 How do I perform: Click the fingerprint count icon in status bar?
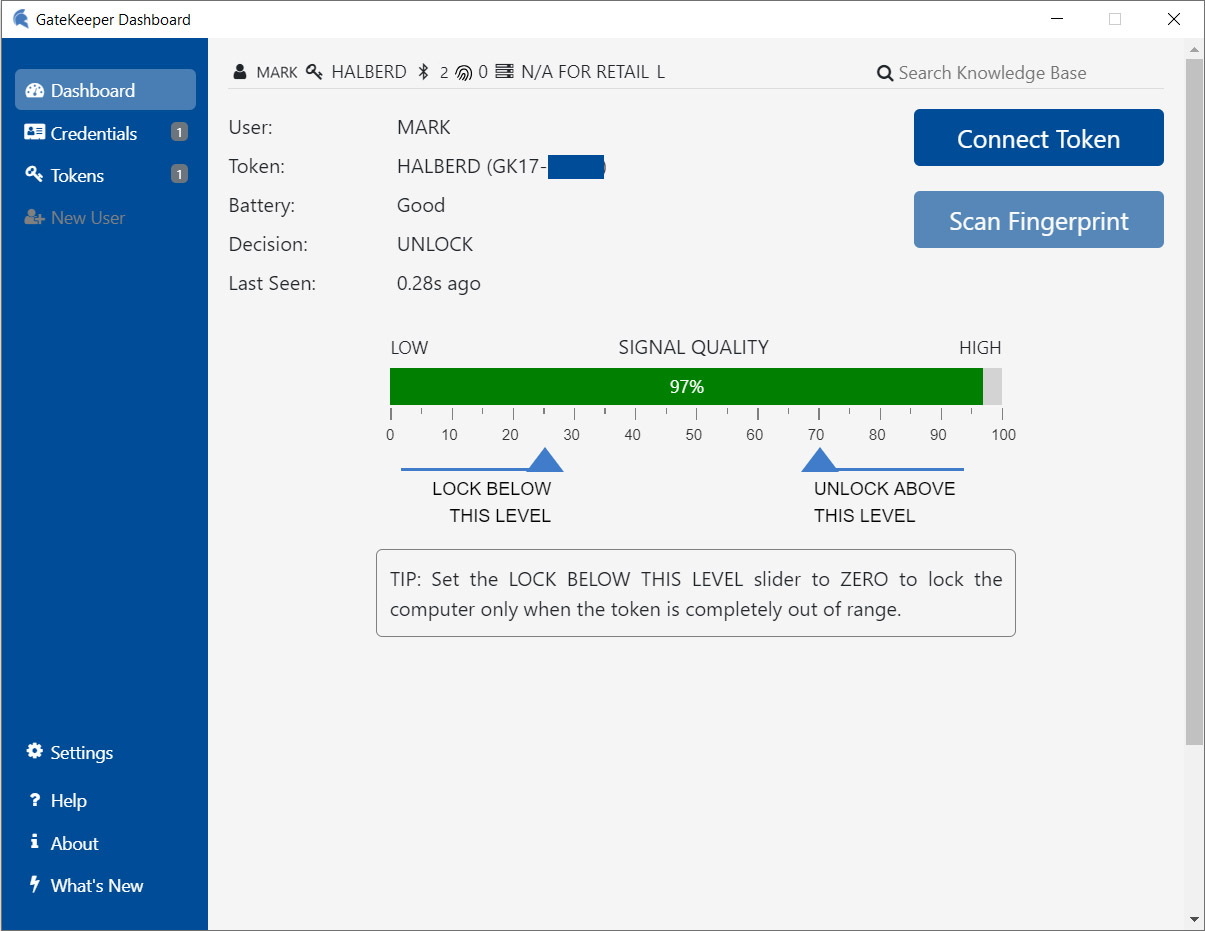(463, 72)
